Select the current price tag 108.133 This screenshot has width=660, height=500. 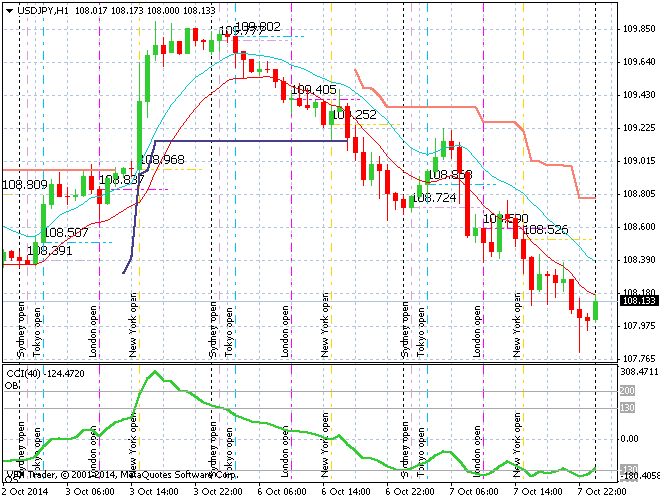[x=637, y=300]
